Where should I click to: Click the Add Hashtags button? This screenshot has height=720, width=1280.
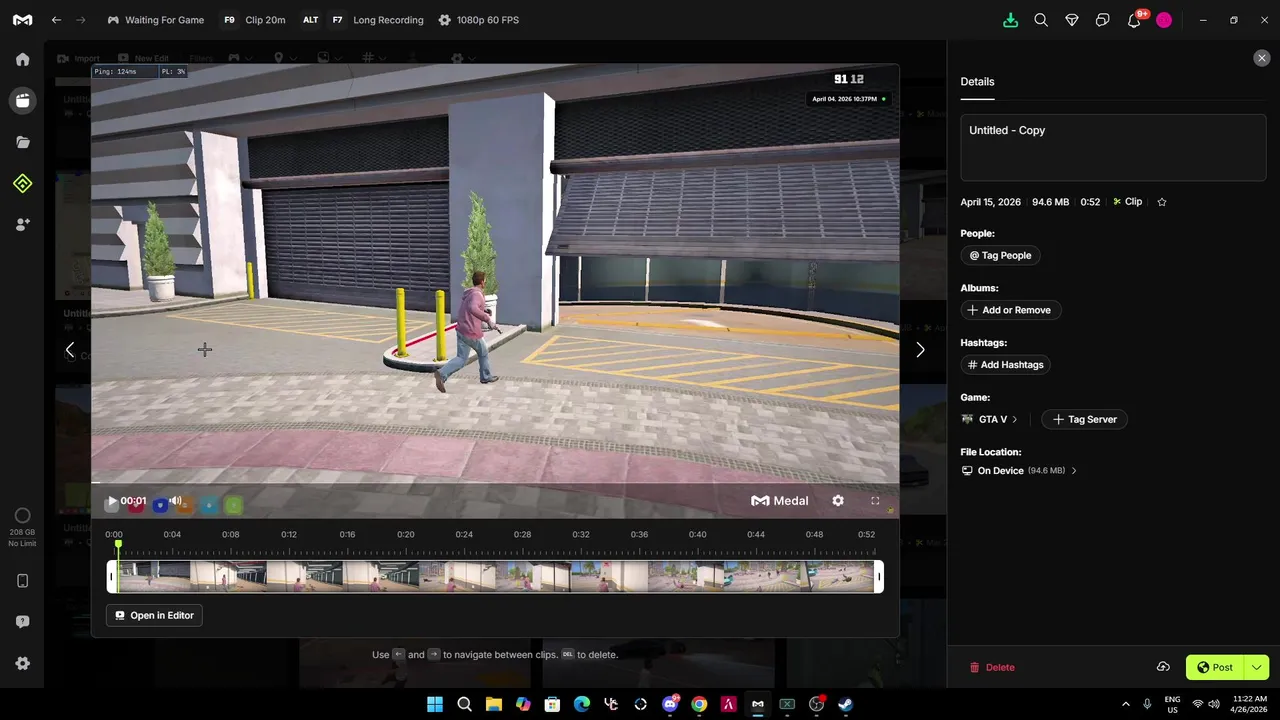[1005, 365]
